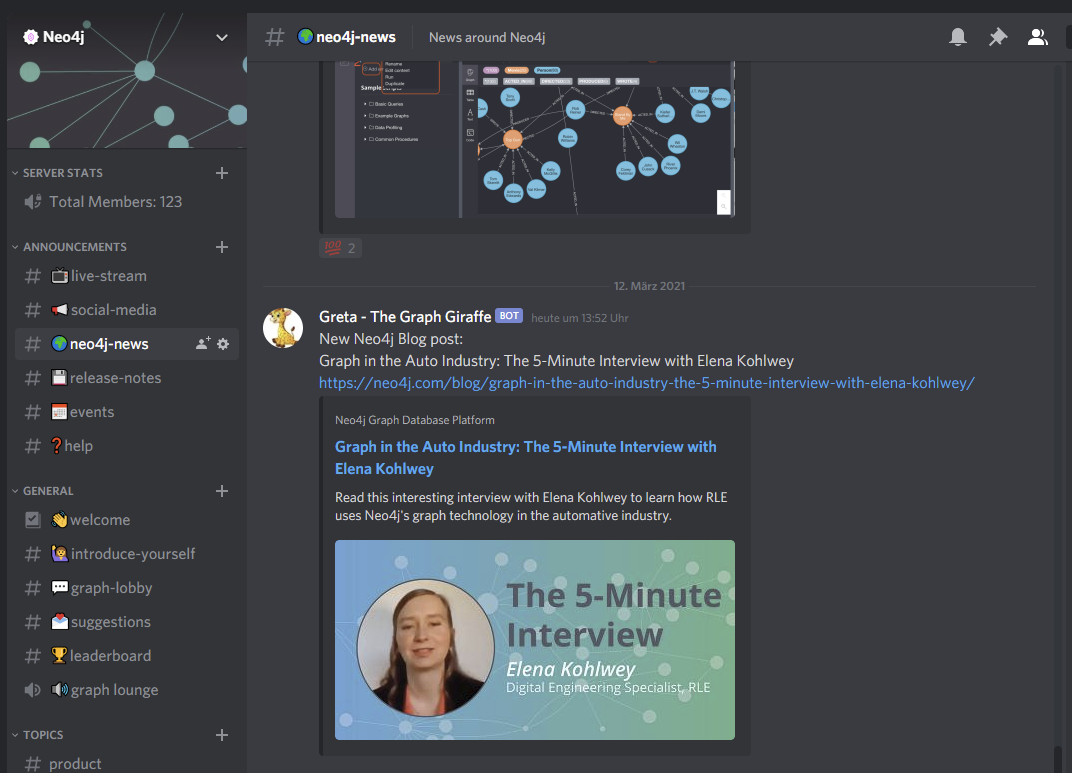Click the chat scrollbar thumb
Image resolution: width=1072 pixels, height=773 pixels.
click(x=1058, y=759)
